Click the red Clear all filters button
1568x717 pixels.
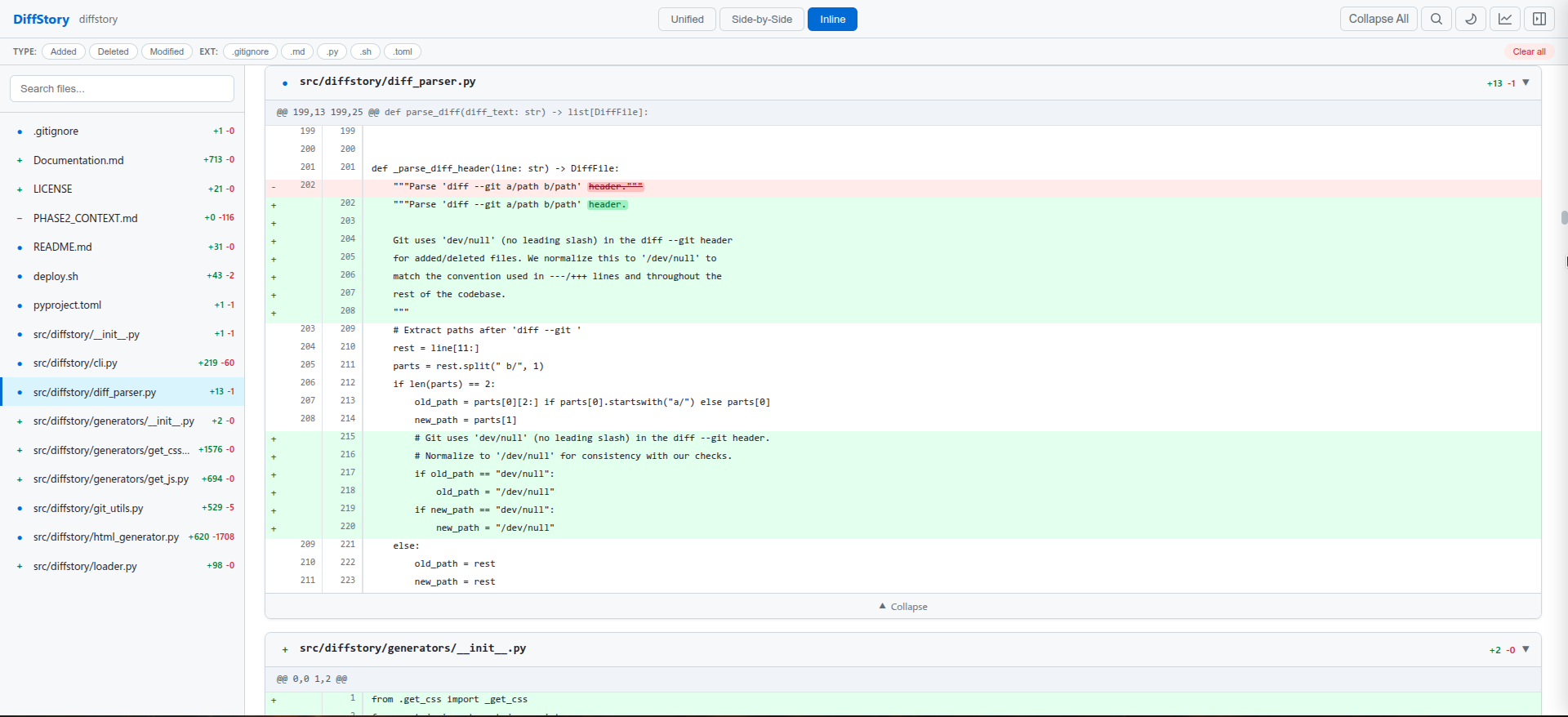pos(1529,51)
